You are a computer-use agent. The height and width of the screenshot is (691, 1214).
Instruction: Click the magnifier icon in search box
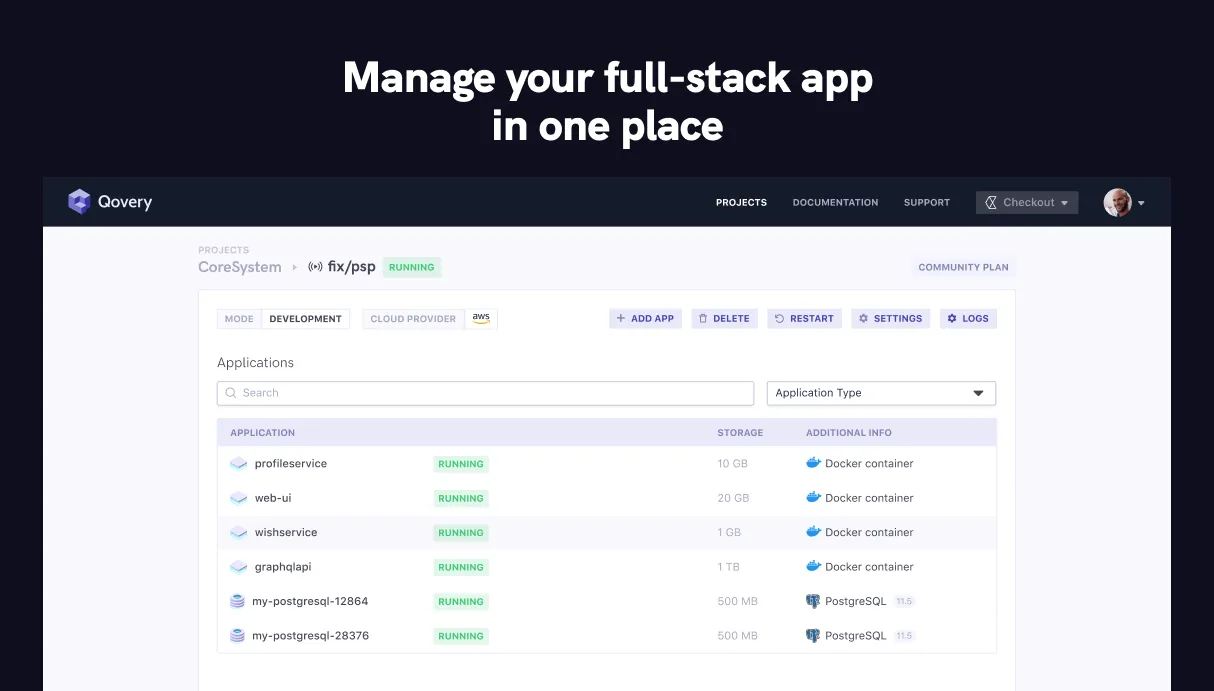(x=231, y=393)
